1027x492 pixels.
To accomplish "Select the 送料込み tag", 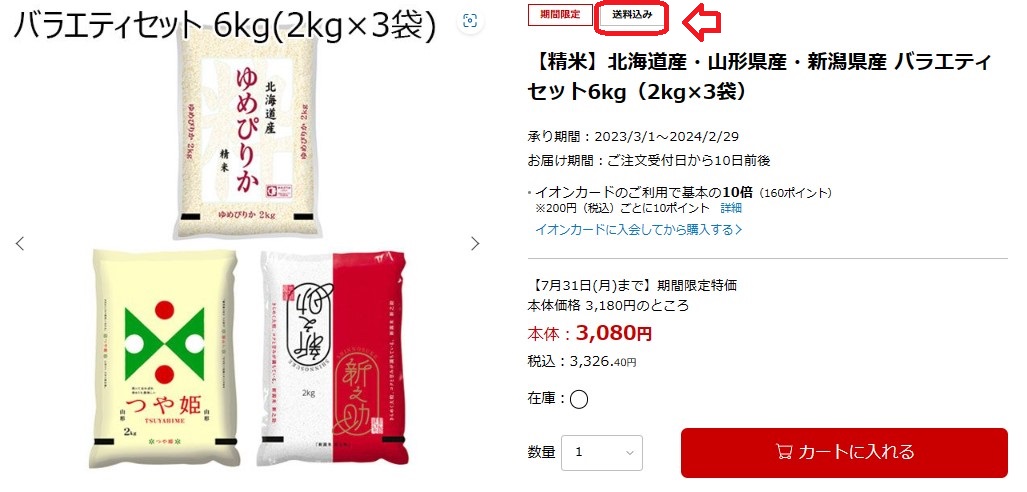I will pos(633,14).
